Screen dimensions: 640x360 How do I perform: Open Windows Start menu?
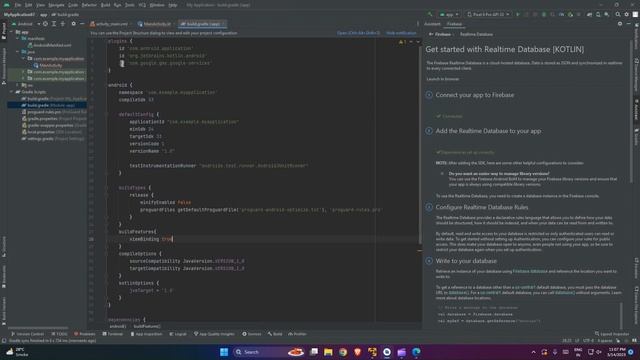224,352
